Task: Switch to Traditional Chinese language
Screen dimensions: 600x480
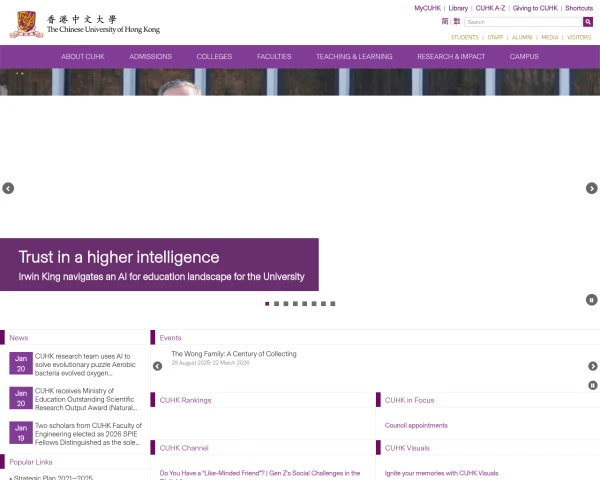Action: [456, 21]
